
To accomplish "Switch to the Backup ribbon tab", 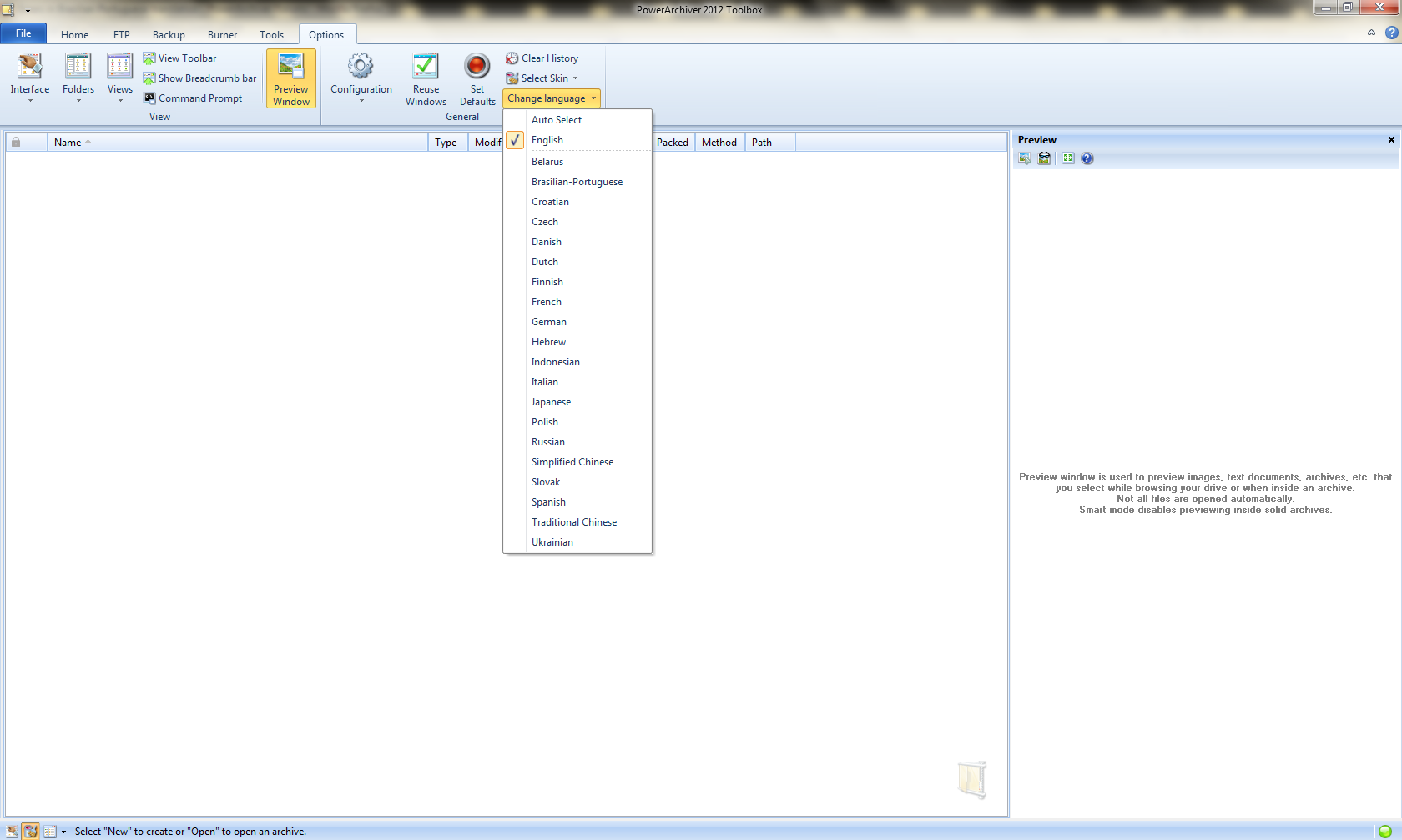I will (x=169, y=35).
